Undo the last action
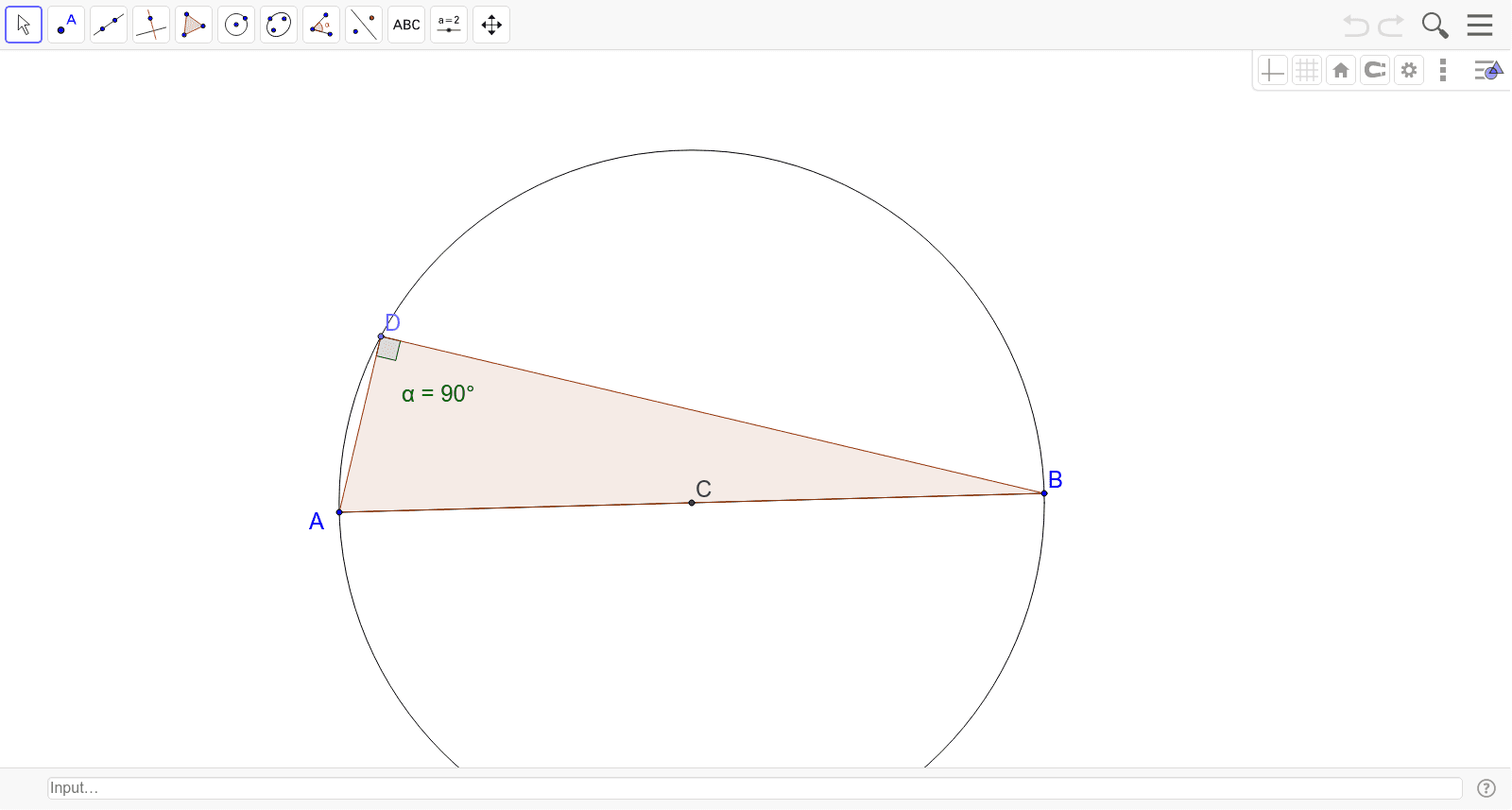 tap(1356, 26)
